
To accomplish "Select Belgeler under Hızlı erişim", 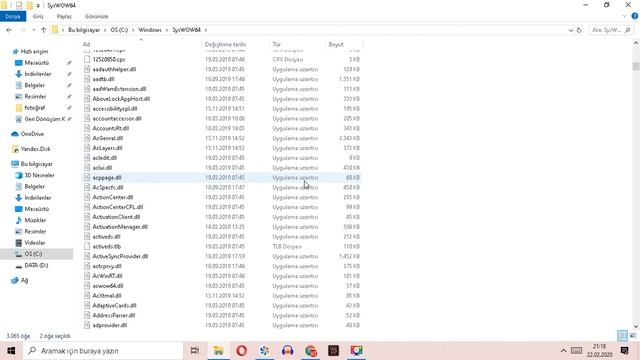I will coord(35,85).
